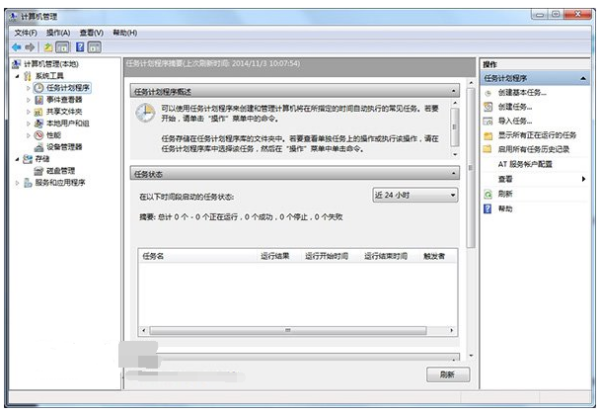Click the blue Help toolbar icon
The image size is (600, 413).
pos(80,47)
